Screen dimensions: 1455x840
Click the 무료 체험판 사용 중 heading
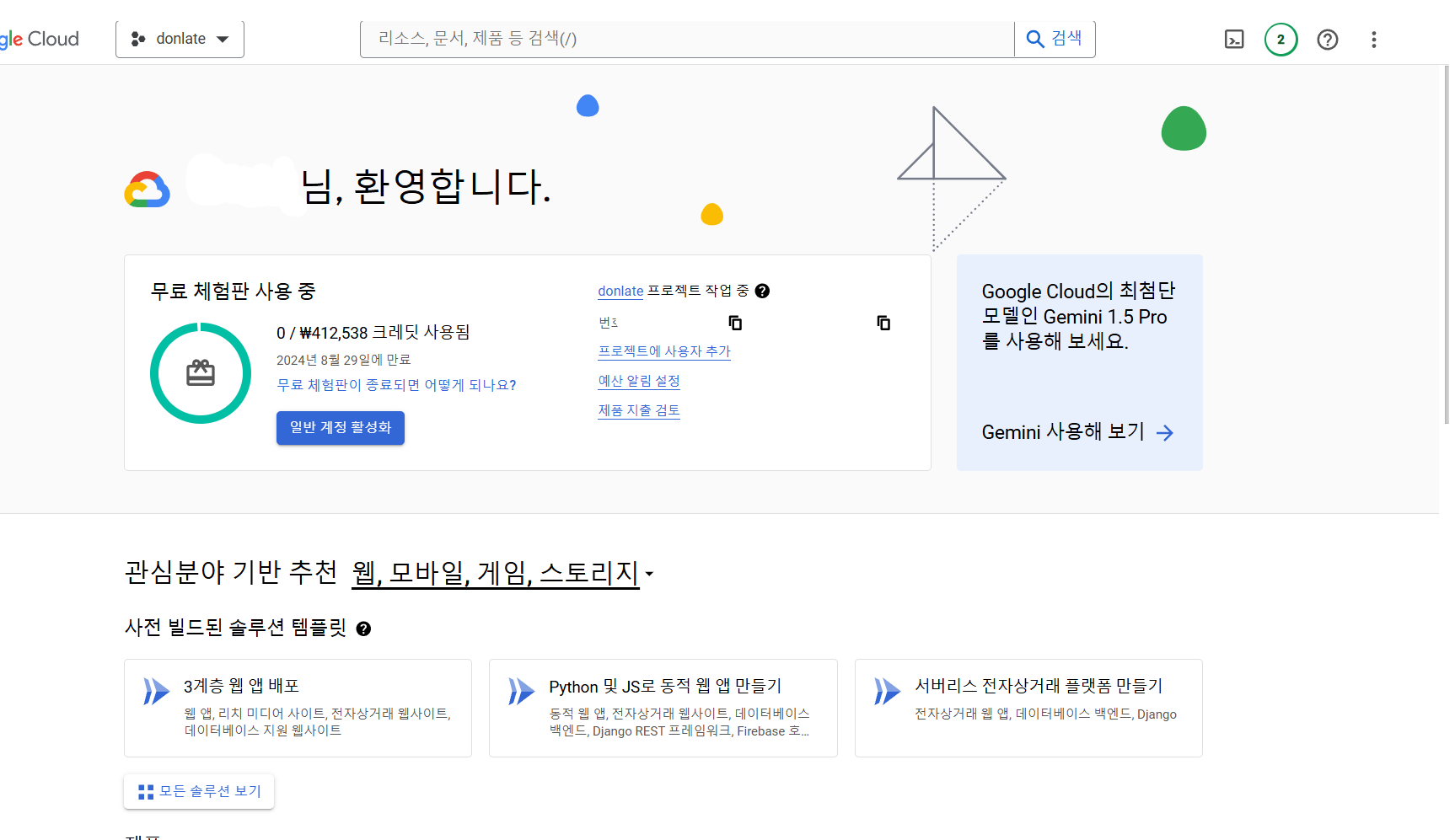pos(233,292)
